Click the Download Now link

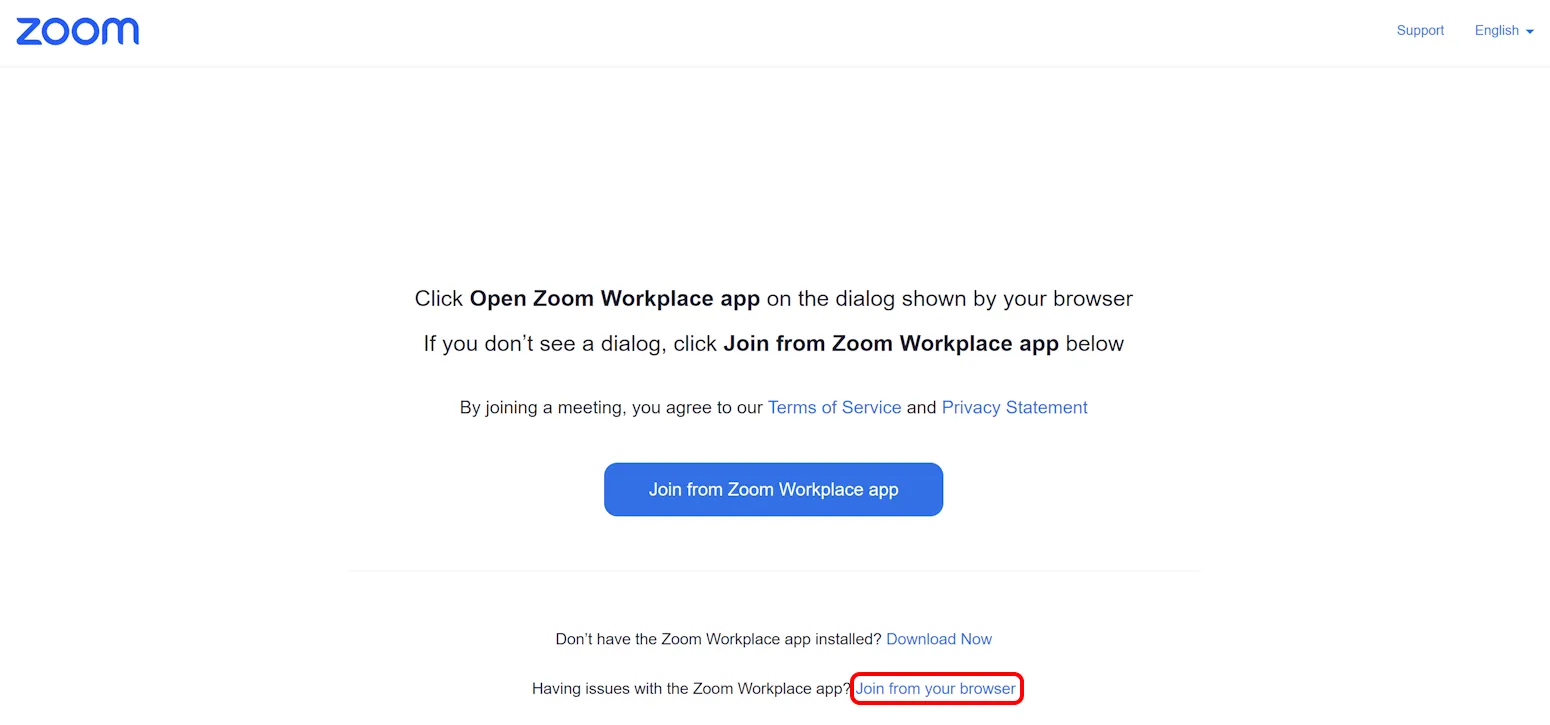(x=939, y=639)
